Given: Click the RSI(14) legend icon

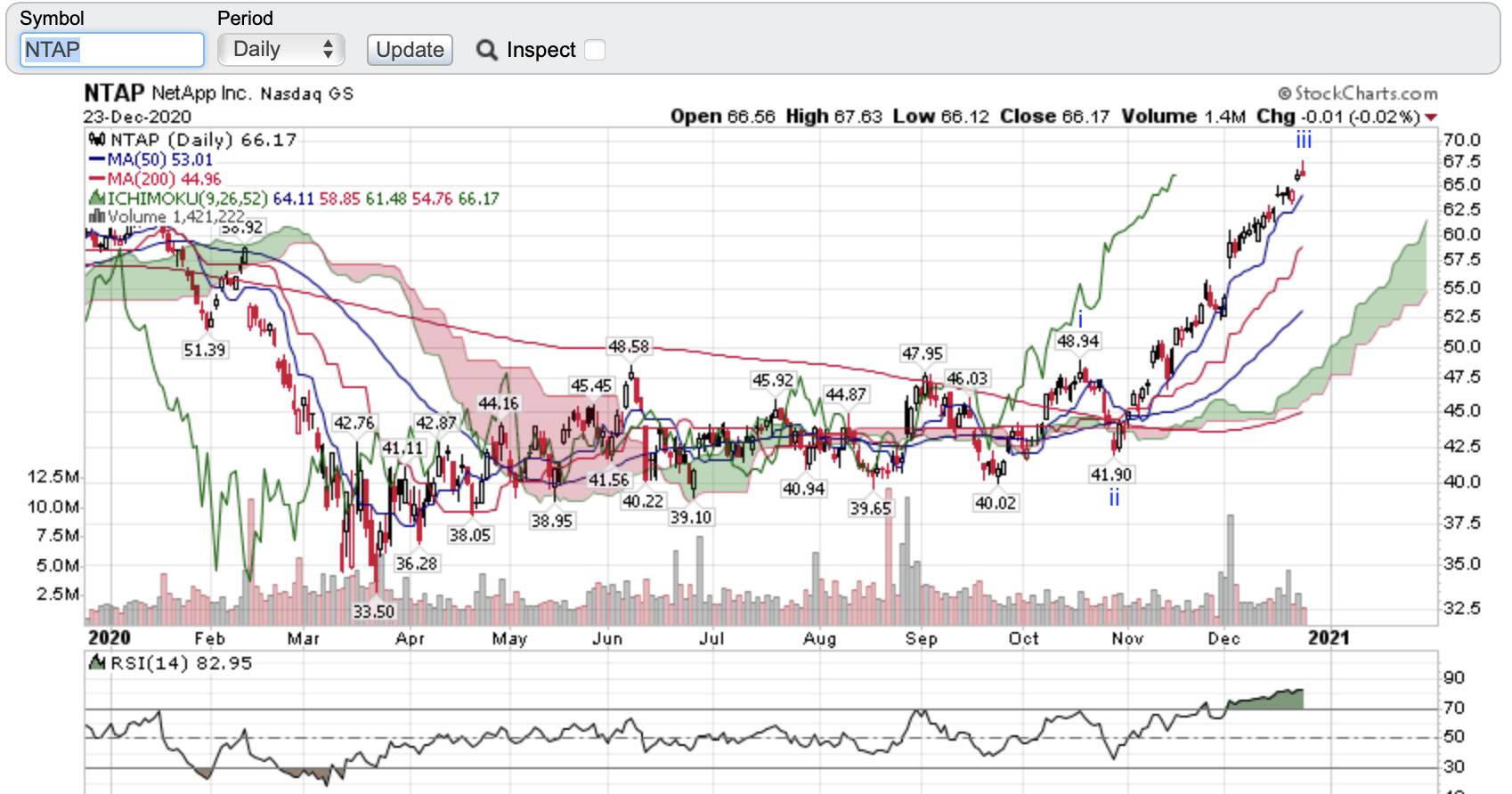Looking at the screenshot, I should pyautogui.click(x=96, y=663).
